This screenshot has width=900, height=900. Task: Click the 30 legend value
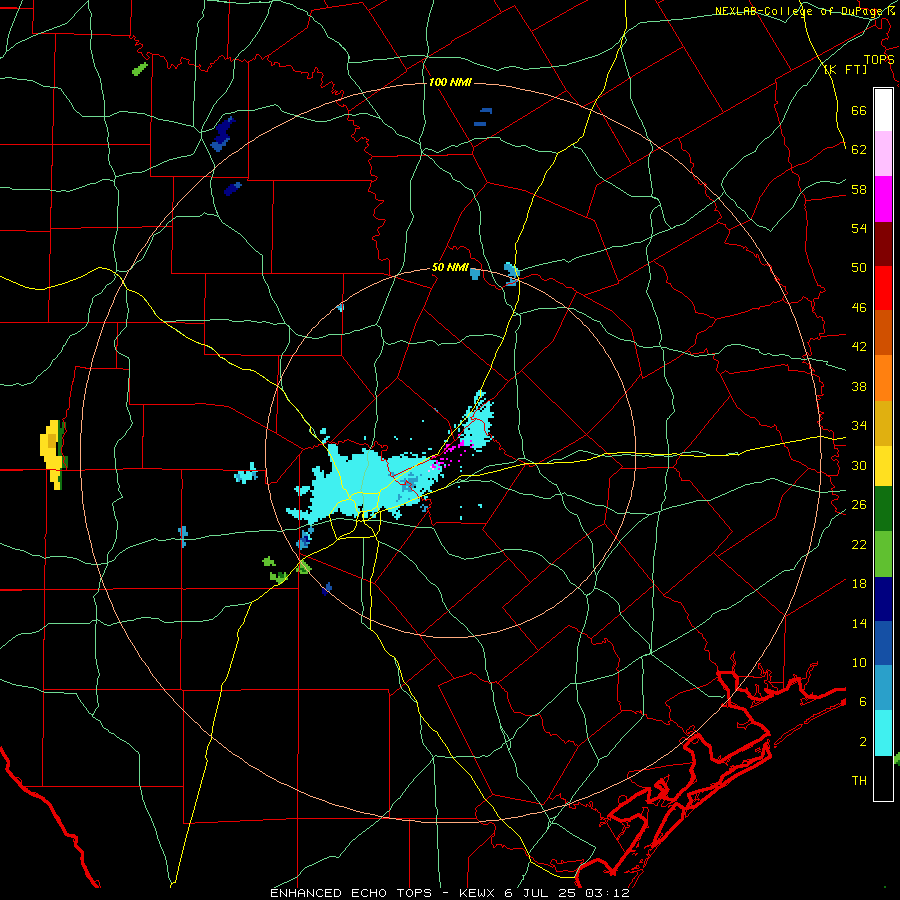click(x=859, y=465)
